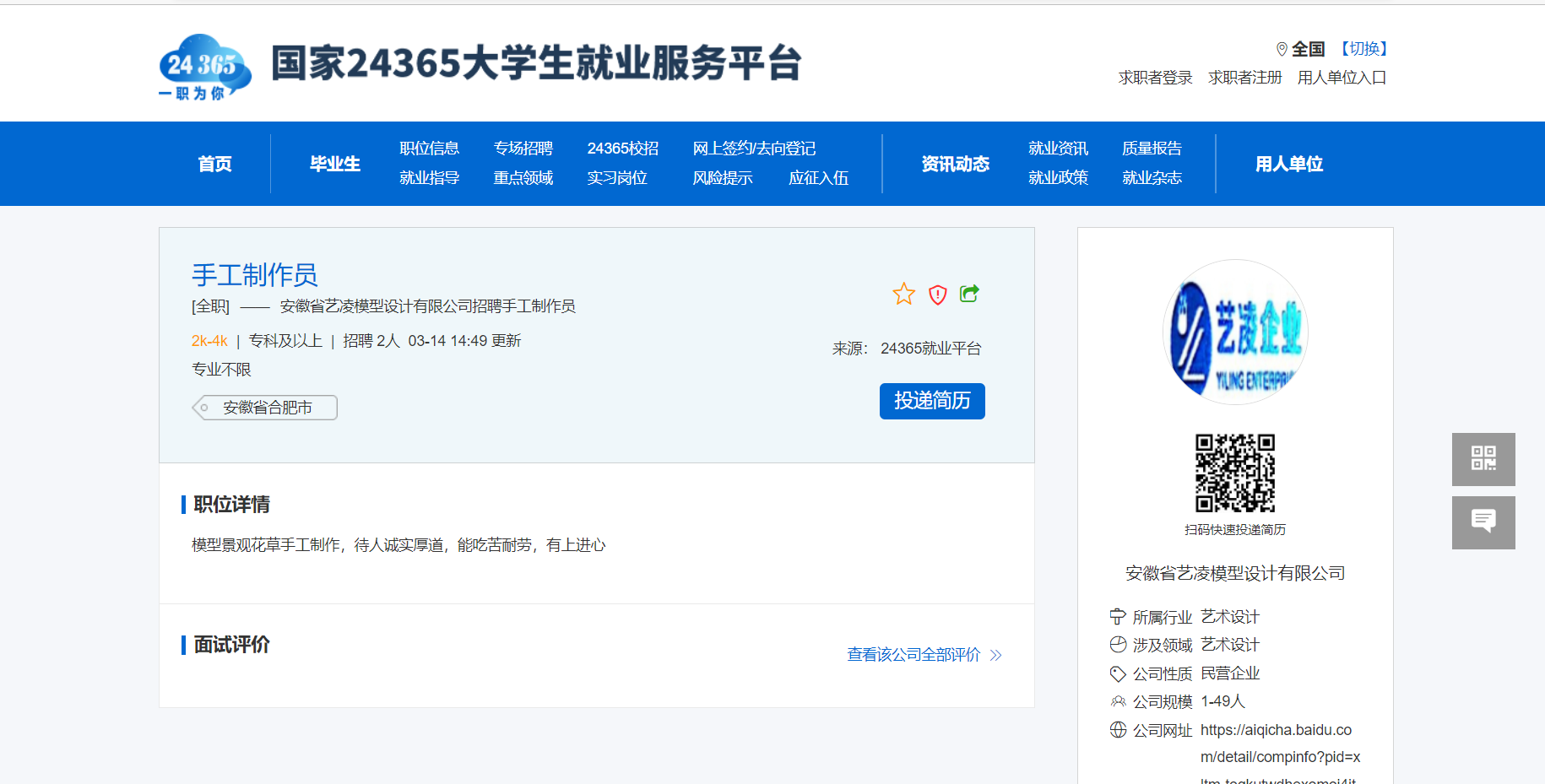Open 重点领域 in the nav bar
The image size is (1545, 784).
coord(523,178)
